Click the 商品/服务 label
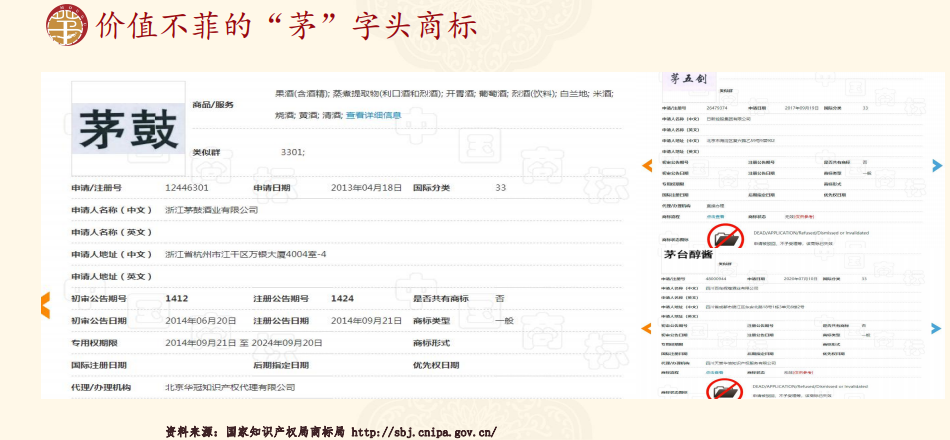 click(213, 104)
